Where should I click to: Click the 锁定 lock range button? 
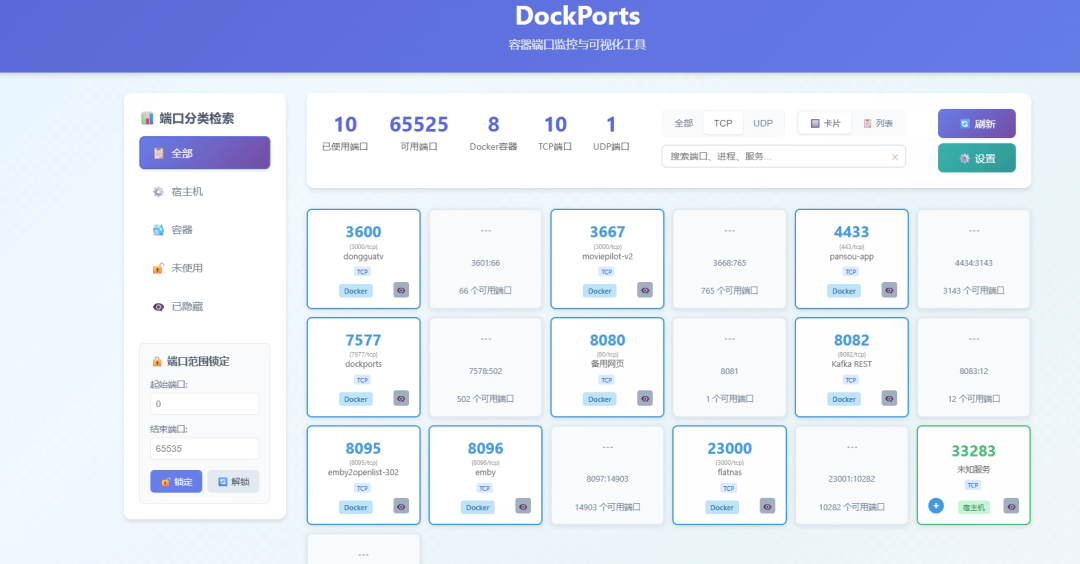(x=176, y=481)
